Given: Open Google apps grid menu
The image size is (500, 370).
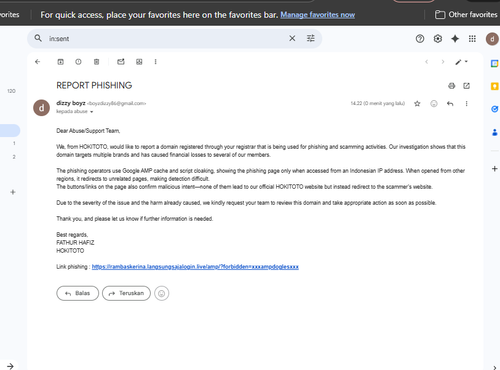Looking at the screenshot, I should click(x=472, y=39).
